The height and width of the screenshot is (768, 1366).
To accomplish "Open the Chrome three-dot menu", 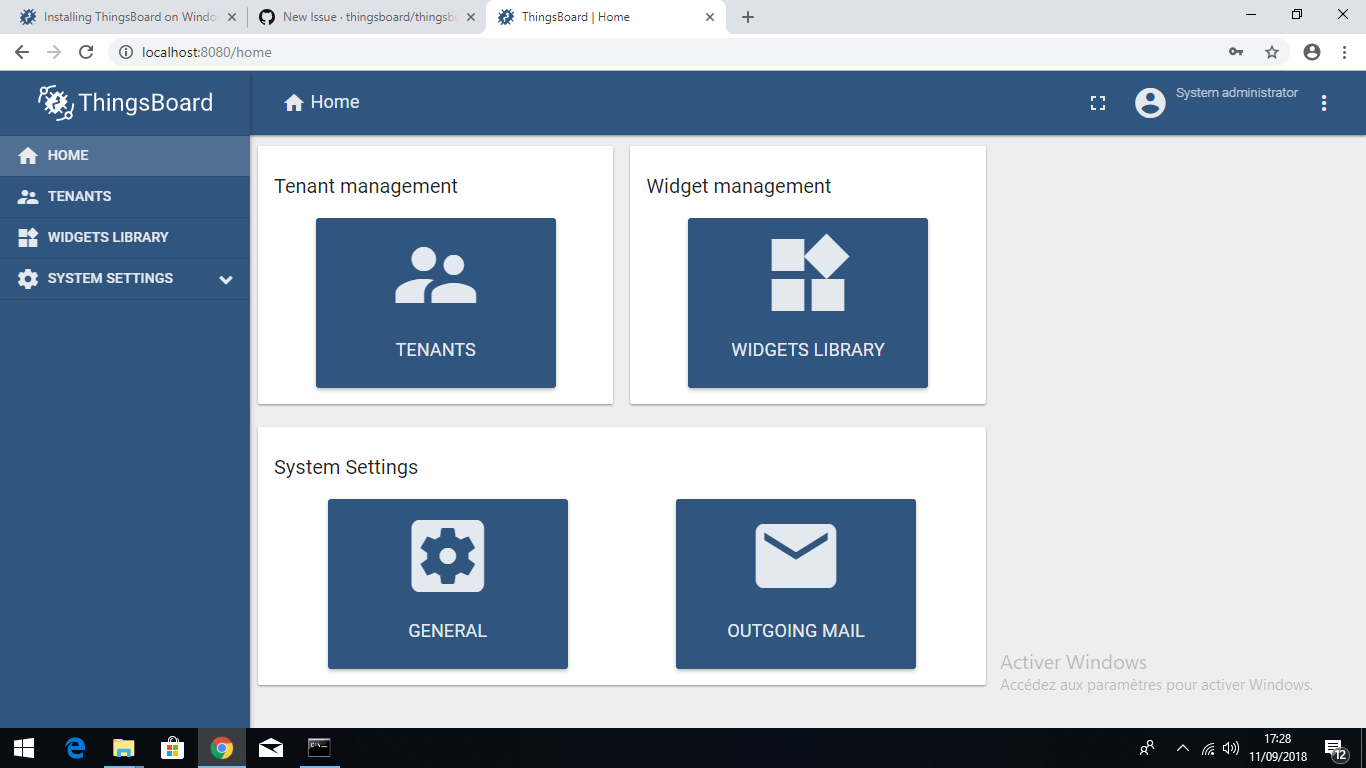I will coord(1343,52).
